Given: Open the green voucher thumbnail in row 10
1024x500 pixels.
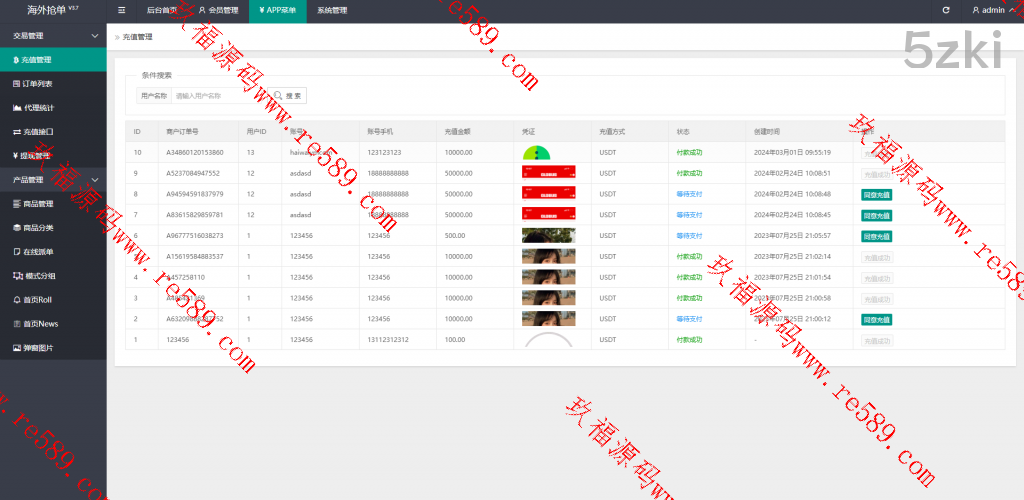Looking at the screenshot, I should [537, 153].
